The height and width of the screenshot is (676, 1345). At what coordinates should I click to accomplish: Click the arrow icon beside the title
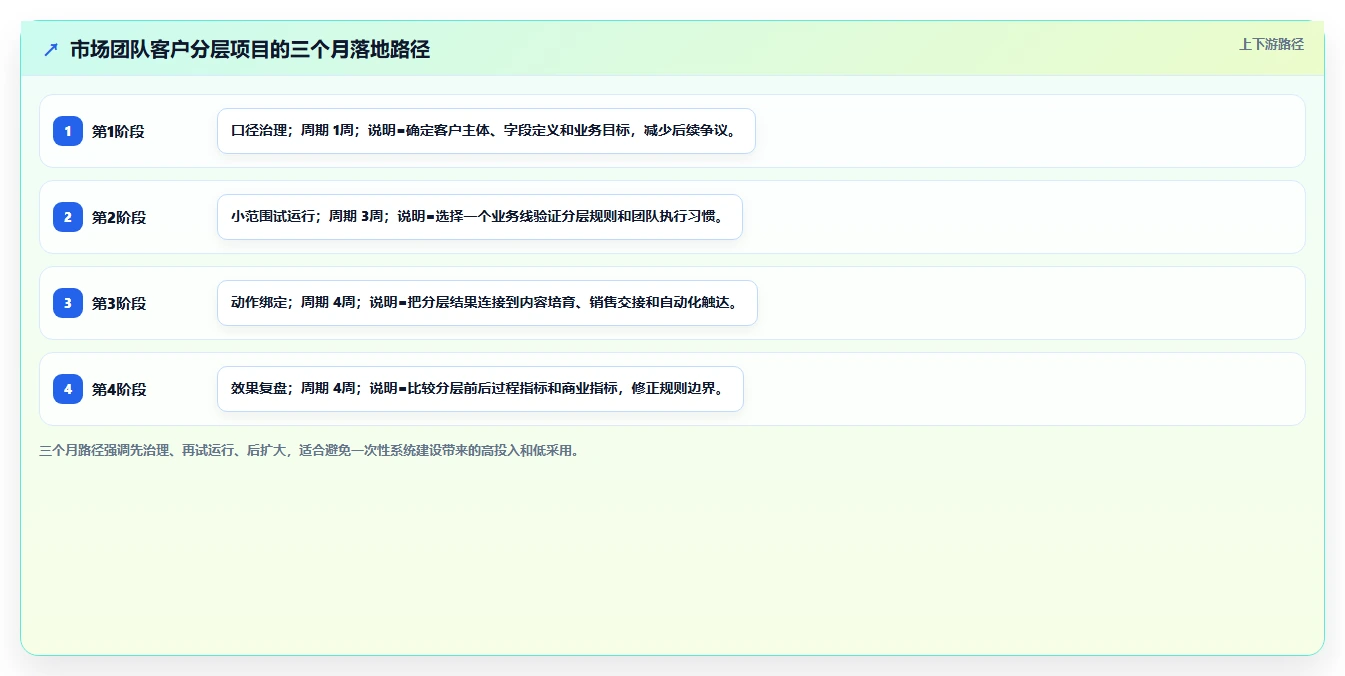[x=51, y=50]
